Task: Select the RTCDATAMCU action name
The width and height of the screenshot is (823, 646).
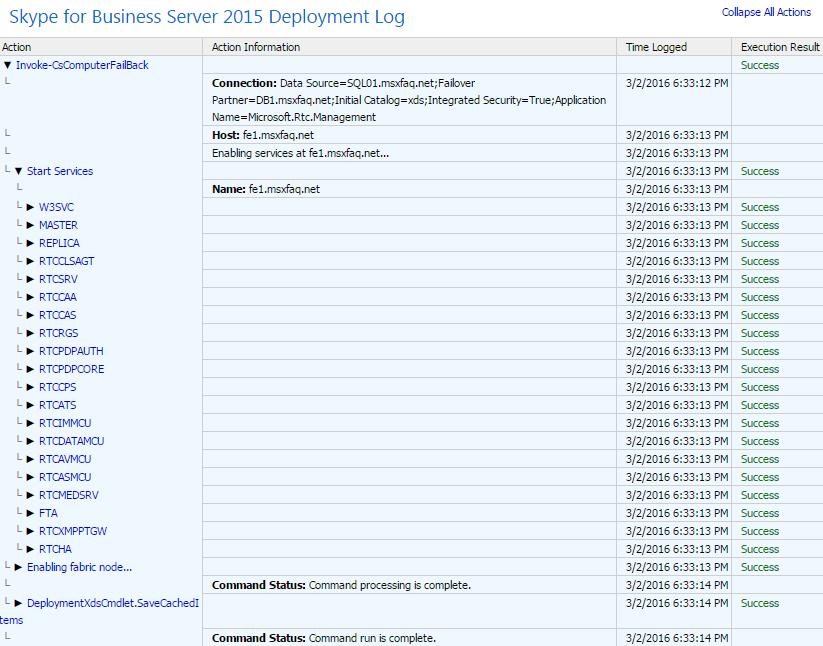Action: 71,441
